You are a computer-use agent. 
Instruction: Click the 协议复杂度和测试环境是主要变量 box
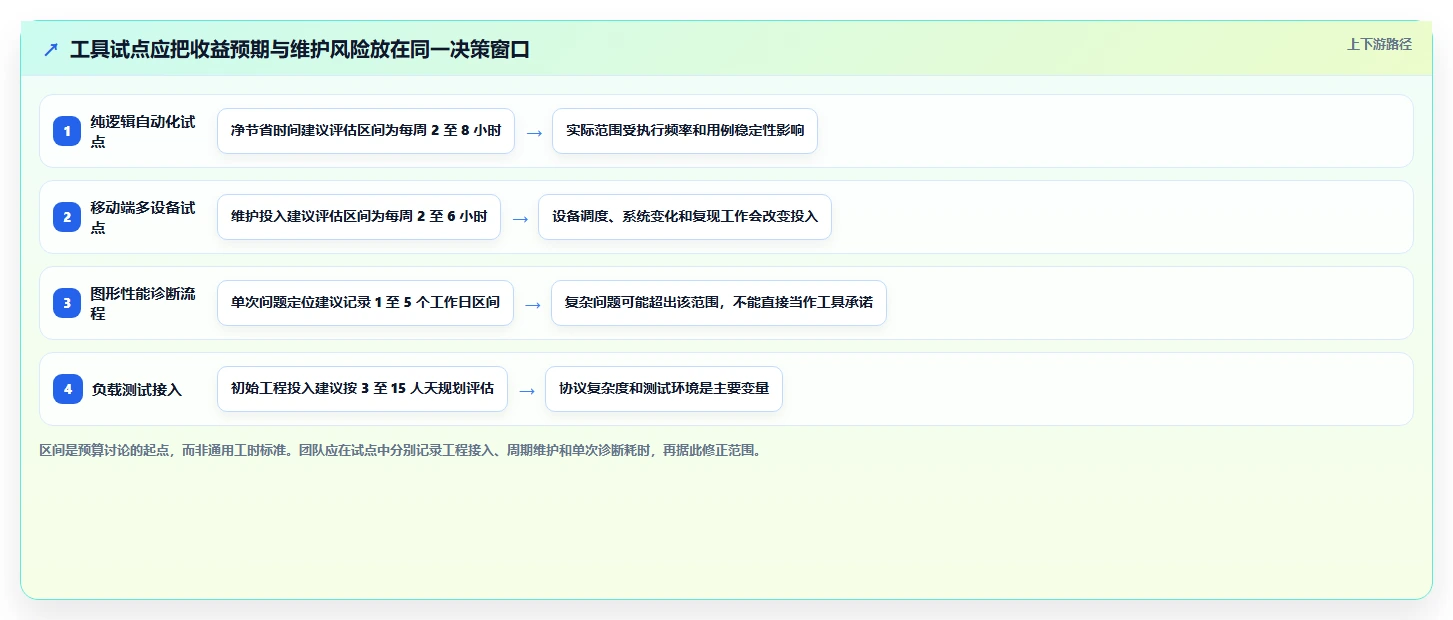point(664,389)
